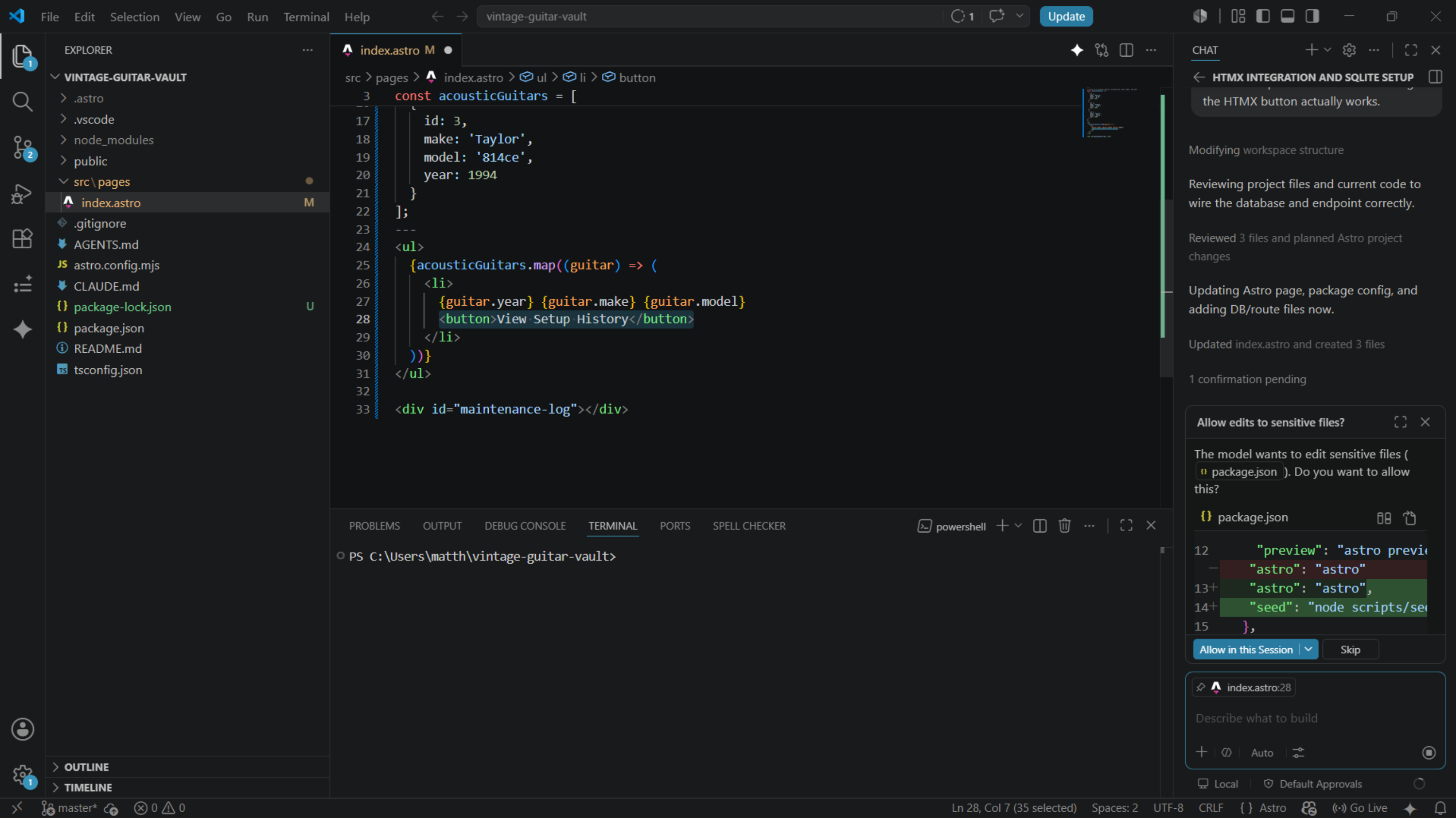The image size is (1456, 818).
Task: Toggle the secondary side bar layout button
Action: [1312, 16]
